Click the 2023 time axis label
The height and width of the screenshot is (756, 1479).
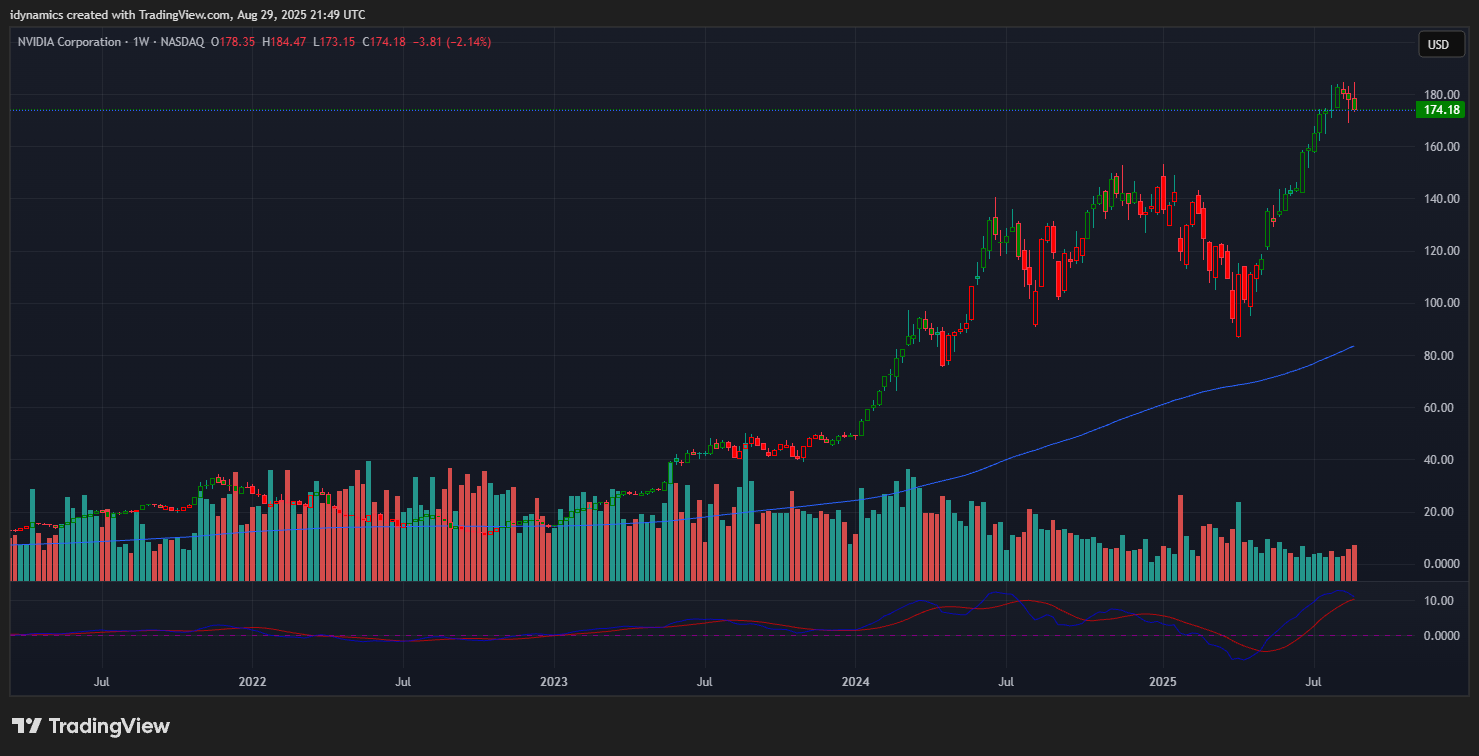pyautogui.click(x=553, y=682)
